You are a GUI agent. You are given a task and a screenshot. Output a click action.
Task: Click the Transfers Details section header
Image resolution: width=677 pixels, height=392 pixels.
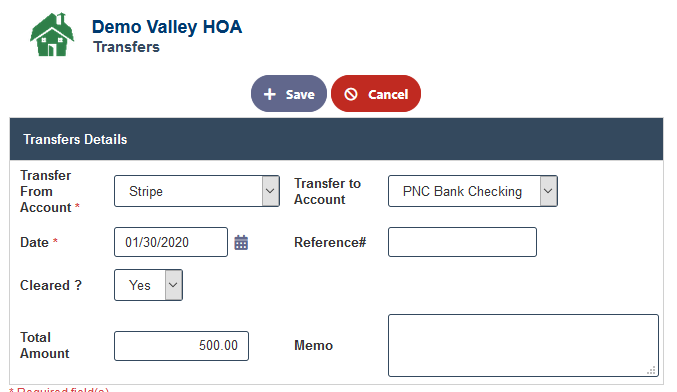336,139
